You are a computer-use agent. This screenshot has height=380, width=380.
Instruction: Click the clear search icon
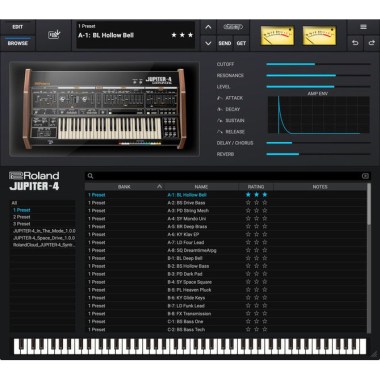pos(365,176)
